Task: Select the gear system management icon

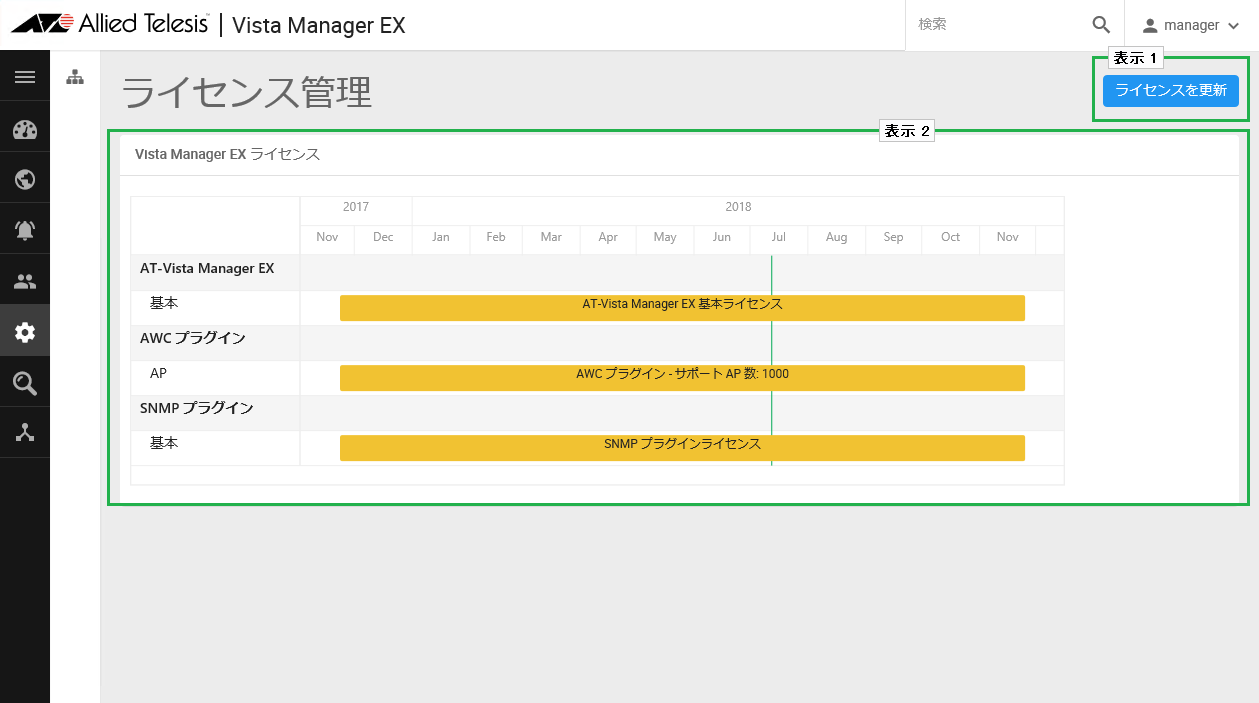Action: tap(25, 332)
